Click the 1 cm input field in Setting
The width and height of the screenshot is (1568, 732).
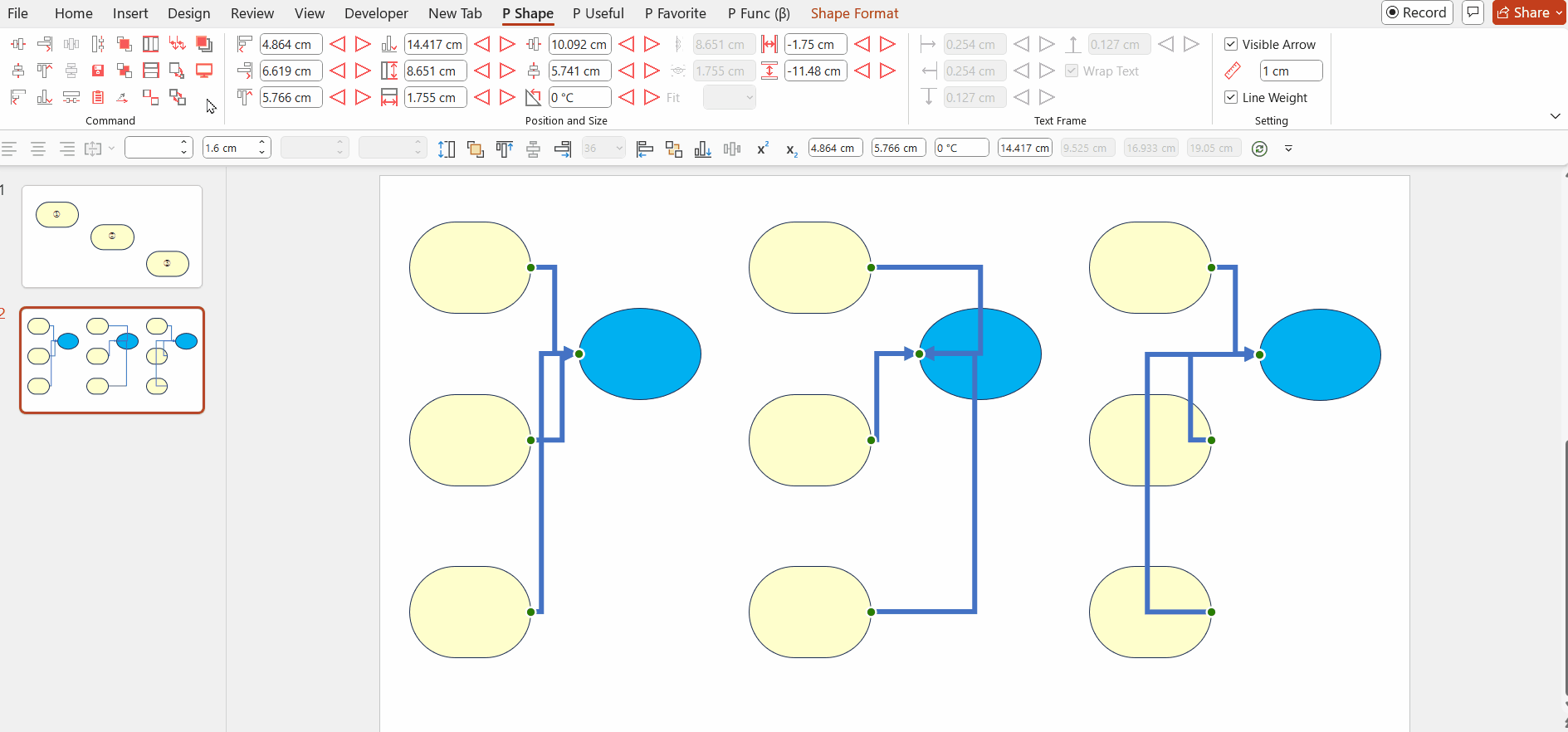(x=1290, y=71)
